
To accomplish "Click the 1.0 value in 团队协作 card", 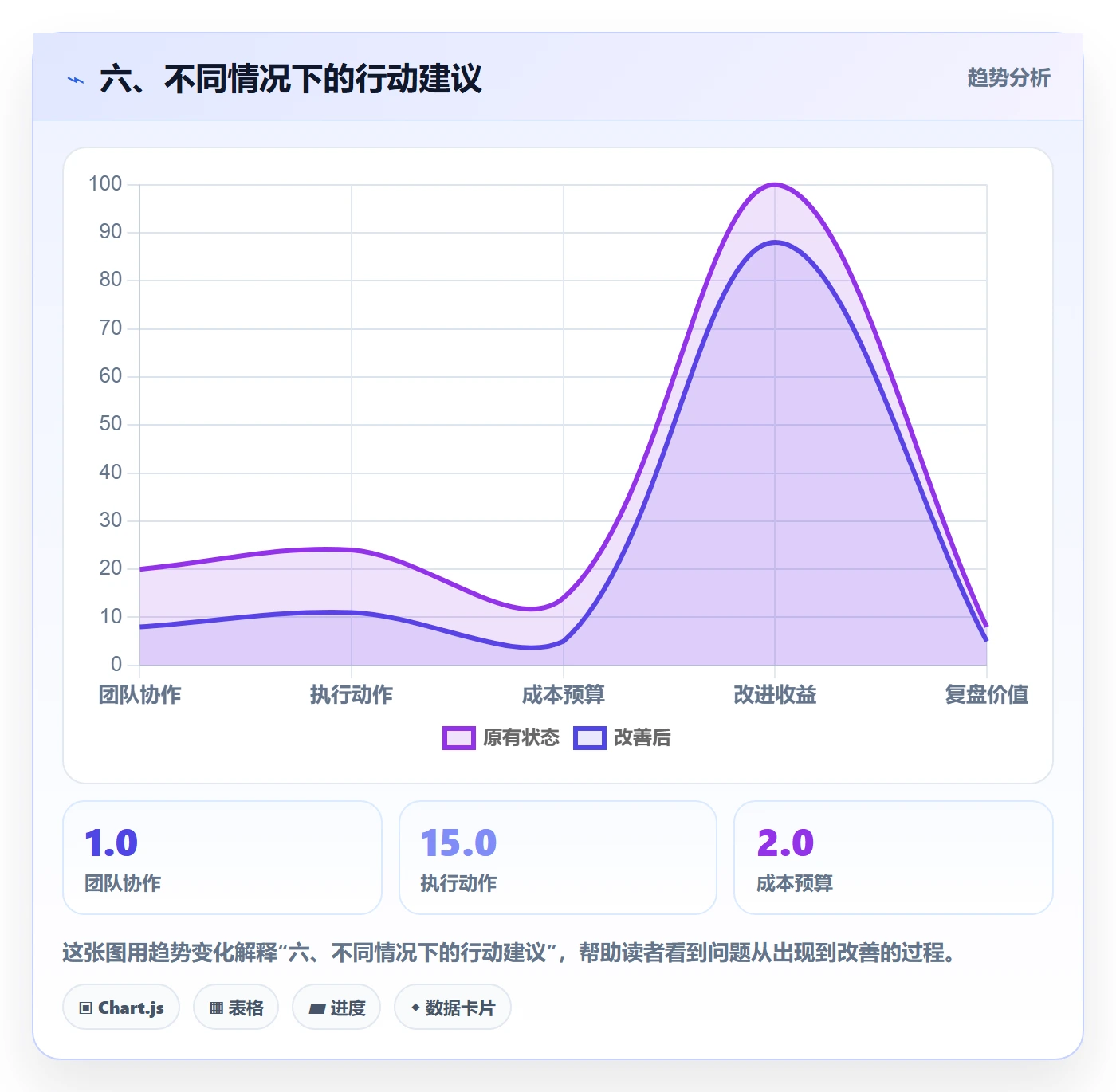I will tap(111, 843).
